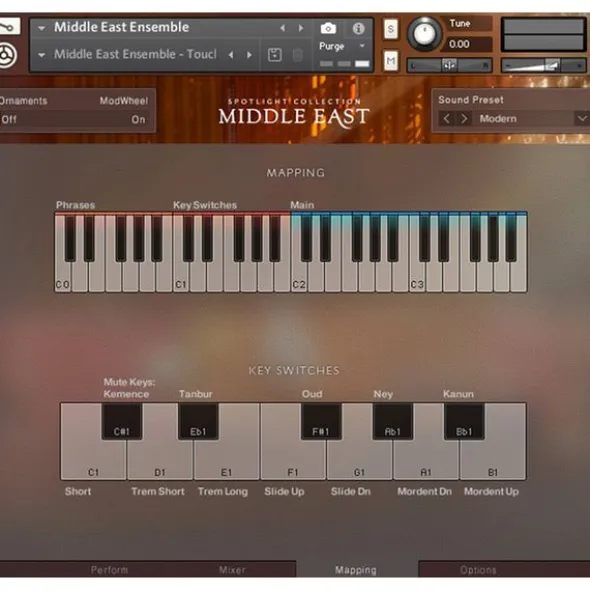Viewport: 590px width, 591px height.
Task: Go to previous instrument arrow beside Middle East Ensemble
Action: pos(282,28)
